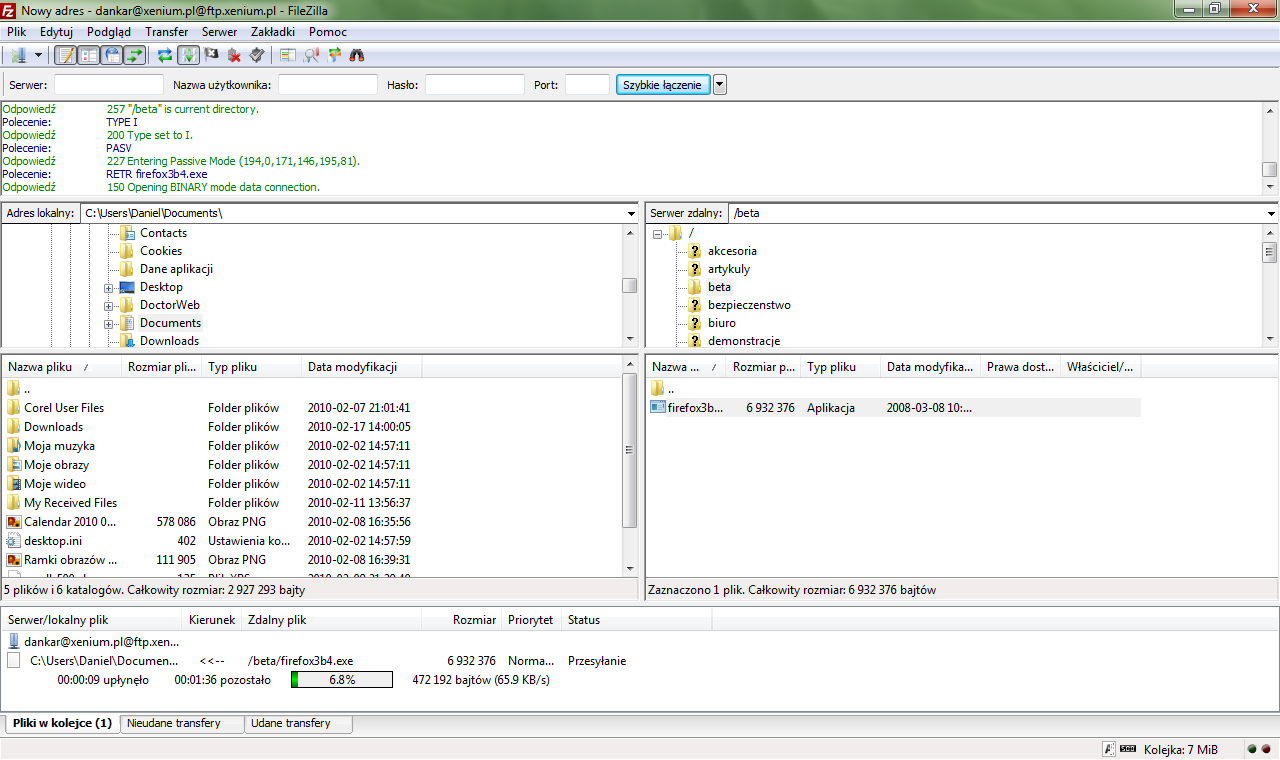The image size is (1280, 760).
Task: Click the Port input field
Action: [587, 85]
